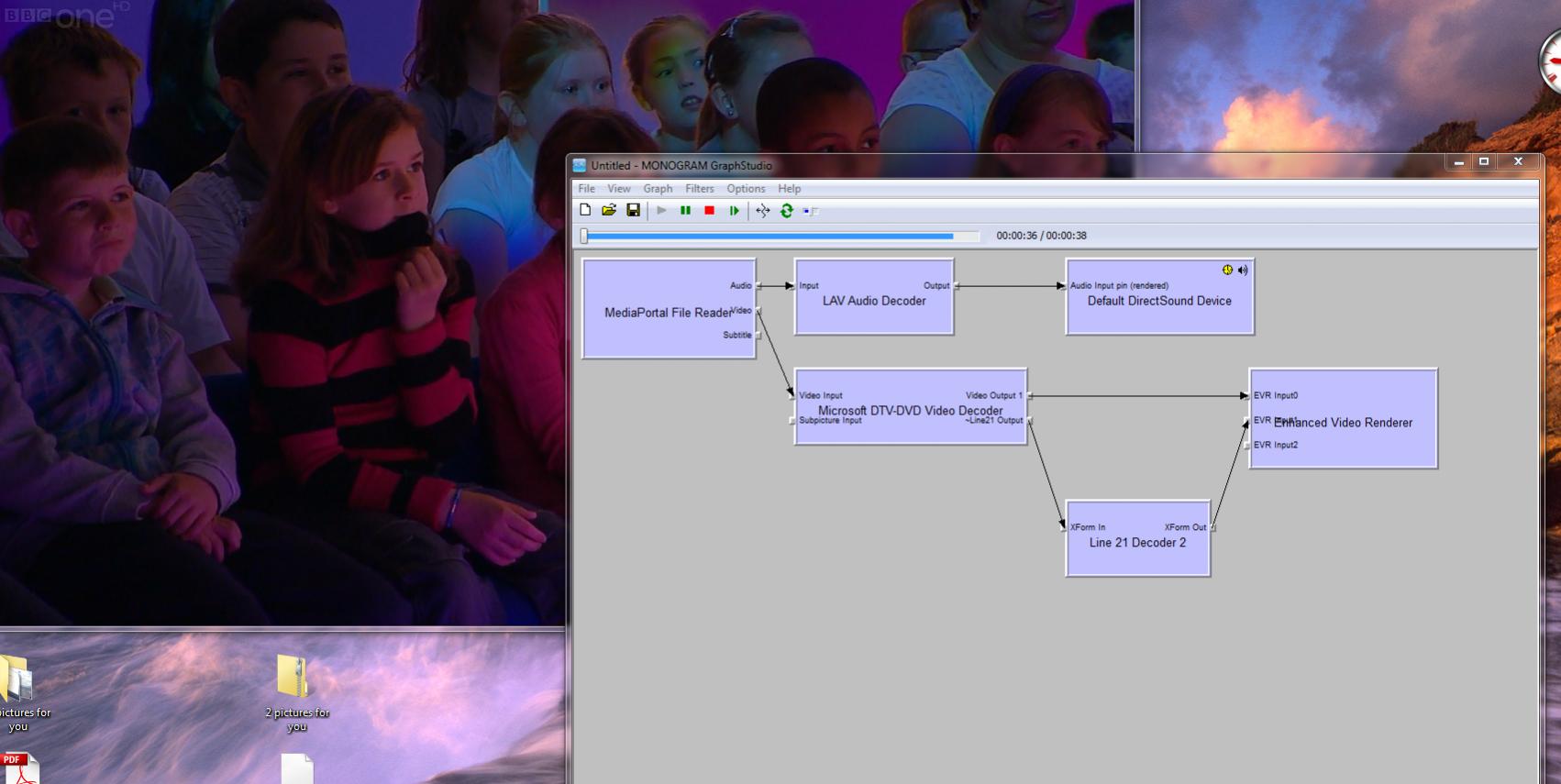Select the Line 21 Decoder 2 filter
The height and width of the screenshot is (784, 1561).
point(1138,538)
